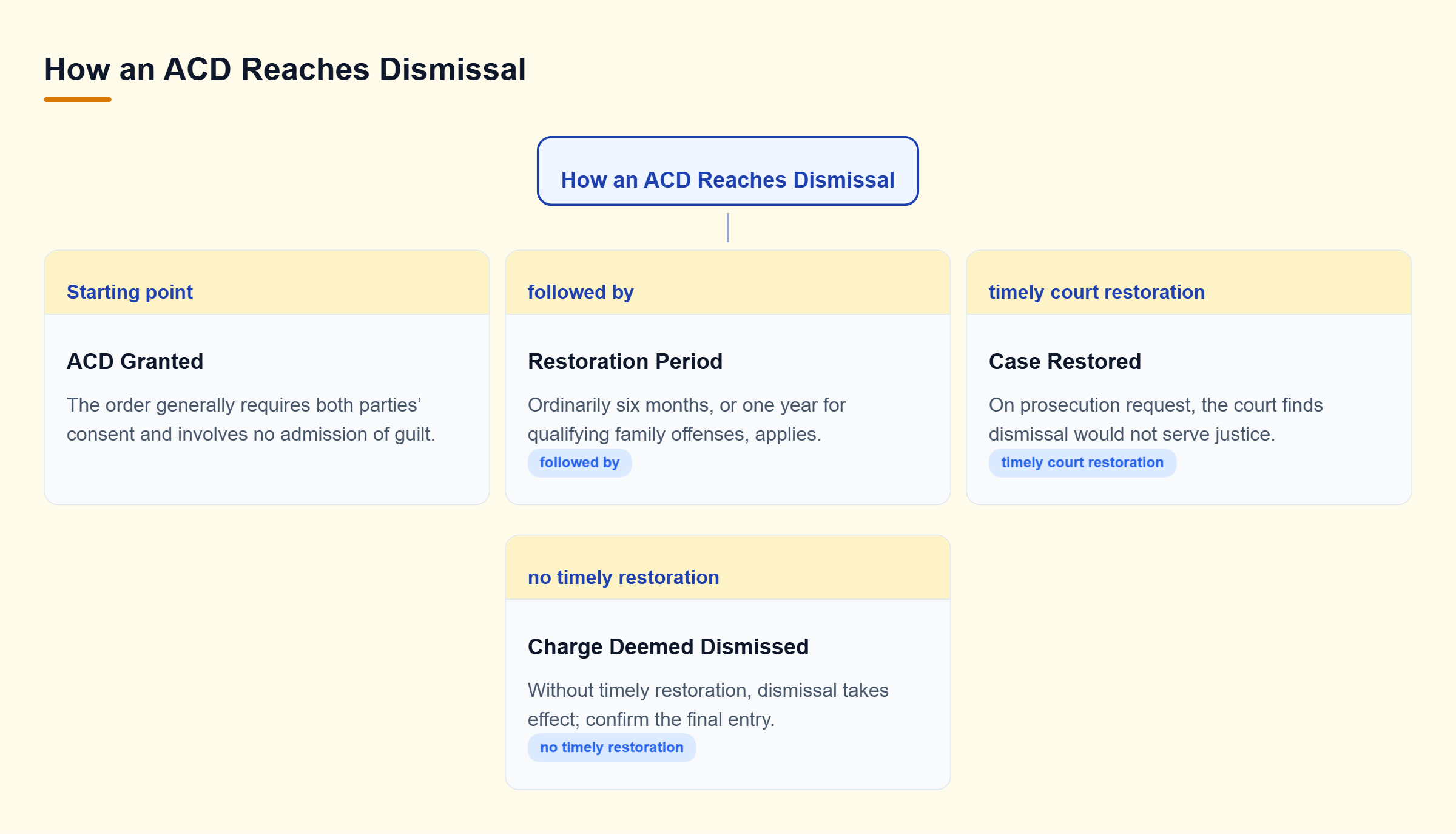Click the 'On prosecution request' description
The height and width of the screenshot is (834, 1456).
pos(1156,419)
